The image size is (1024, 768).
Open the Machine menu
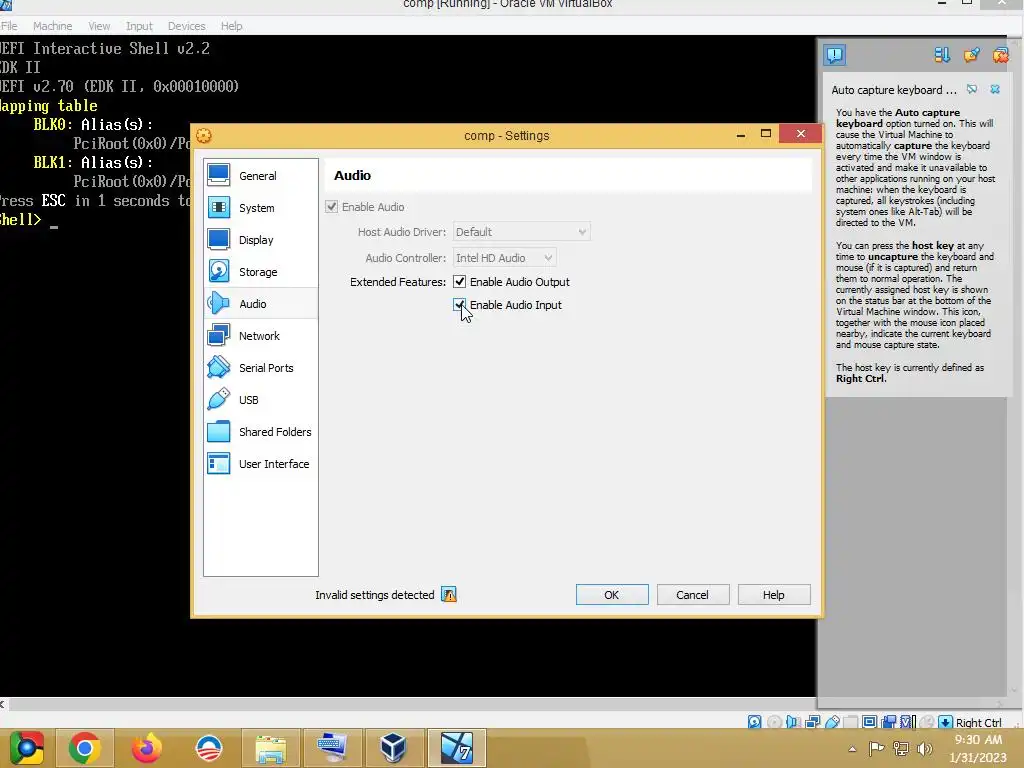pyautogui.click(x=53, y=26)
